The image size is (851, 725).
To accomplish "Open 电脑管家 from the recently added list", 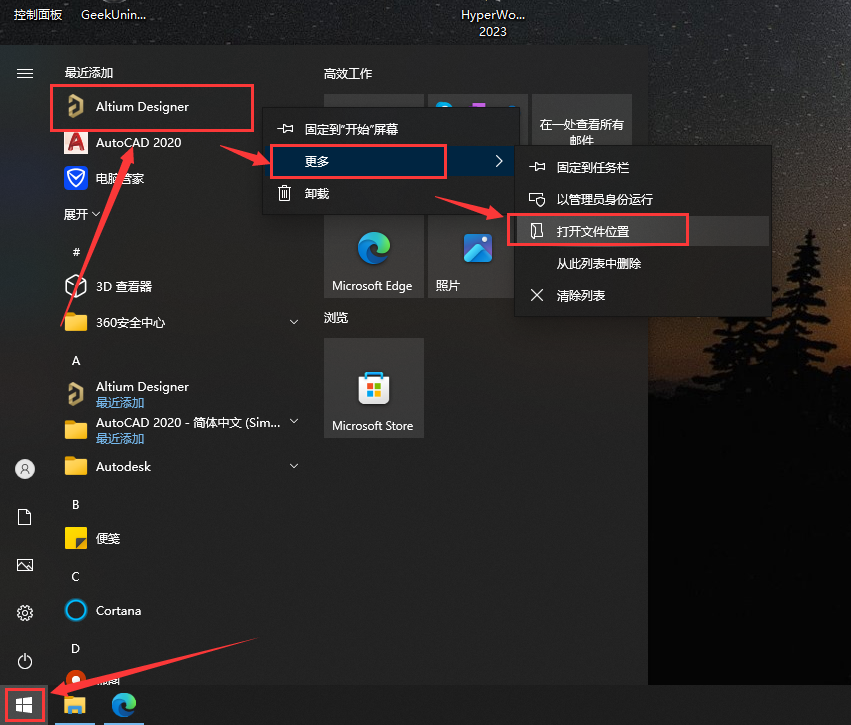I will point(104,179).
